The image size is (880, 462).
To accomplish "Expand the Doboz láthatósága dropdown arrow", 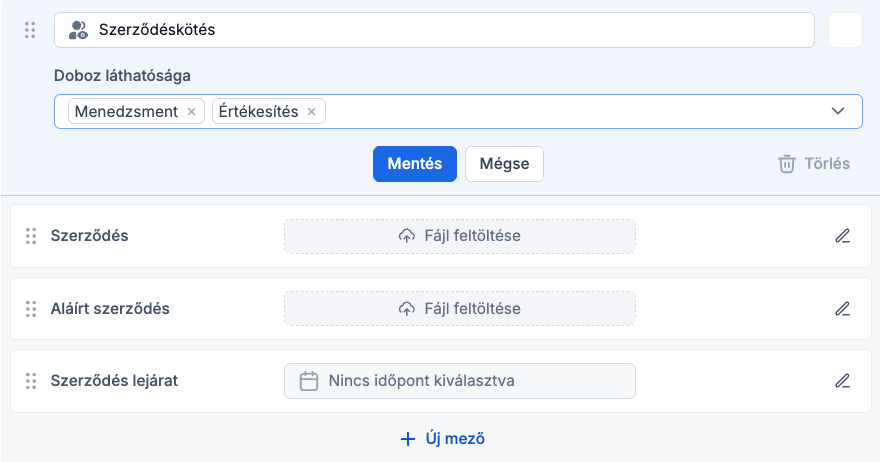I will (x=838, y=111).
